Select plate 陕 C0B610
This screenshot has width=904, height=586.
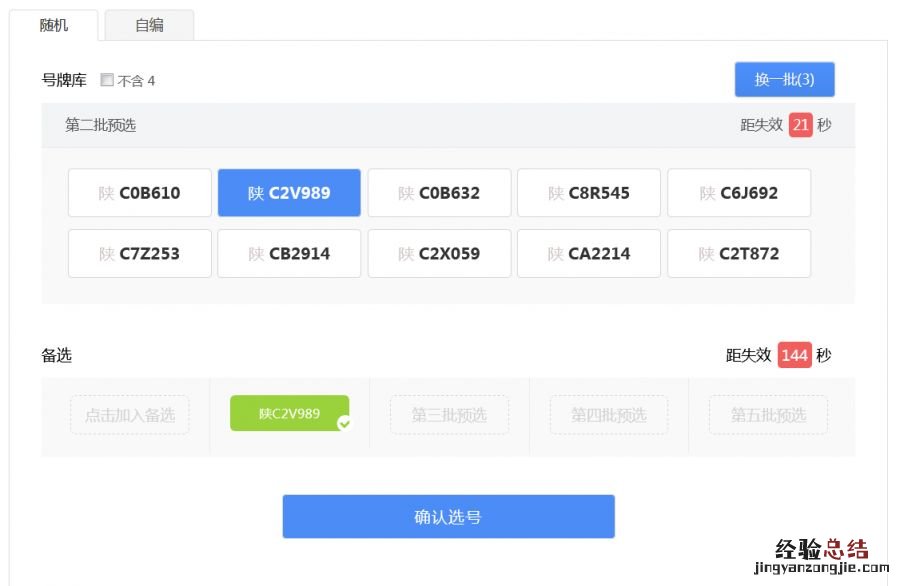point(140,193)
